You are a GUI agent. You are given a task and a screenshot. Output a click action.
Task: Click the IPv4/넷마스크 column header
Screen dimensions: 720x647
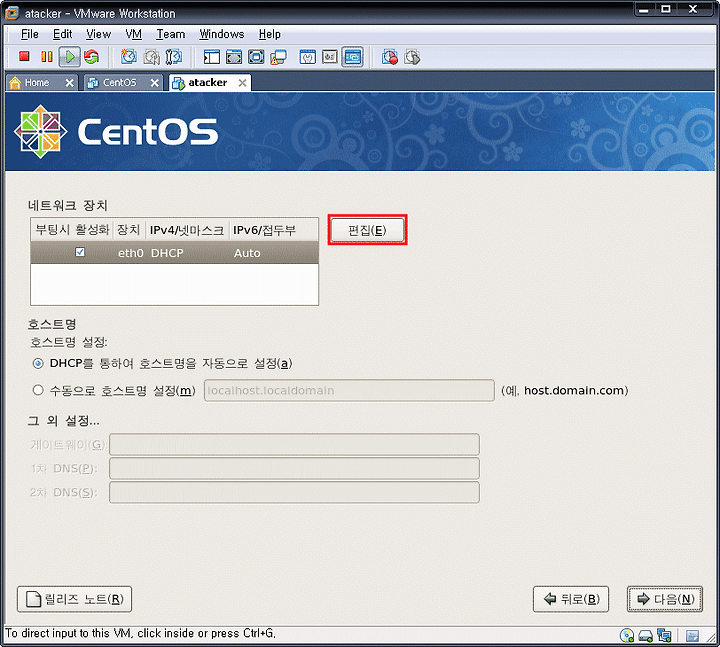tap(187, 230)
